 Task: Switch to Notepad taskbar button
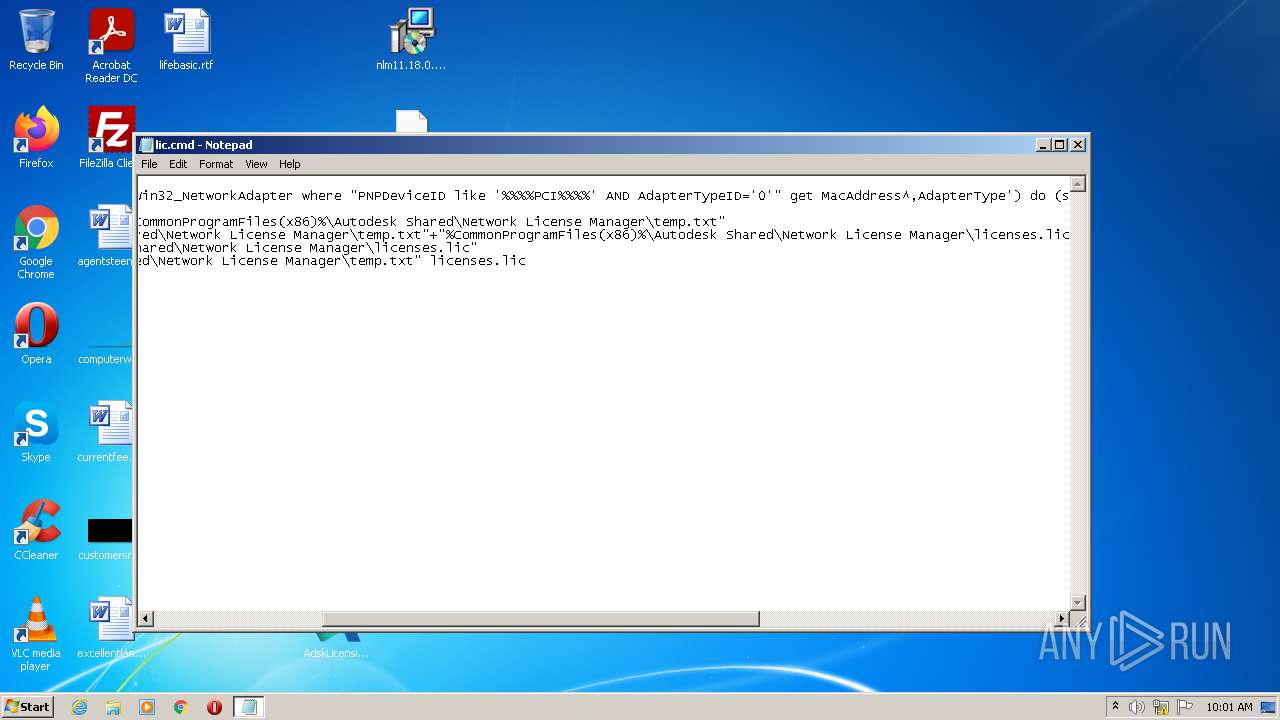coord(249,707)
